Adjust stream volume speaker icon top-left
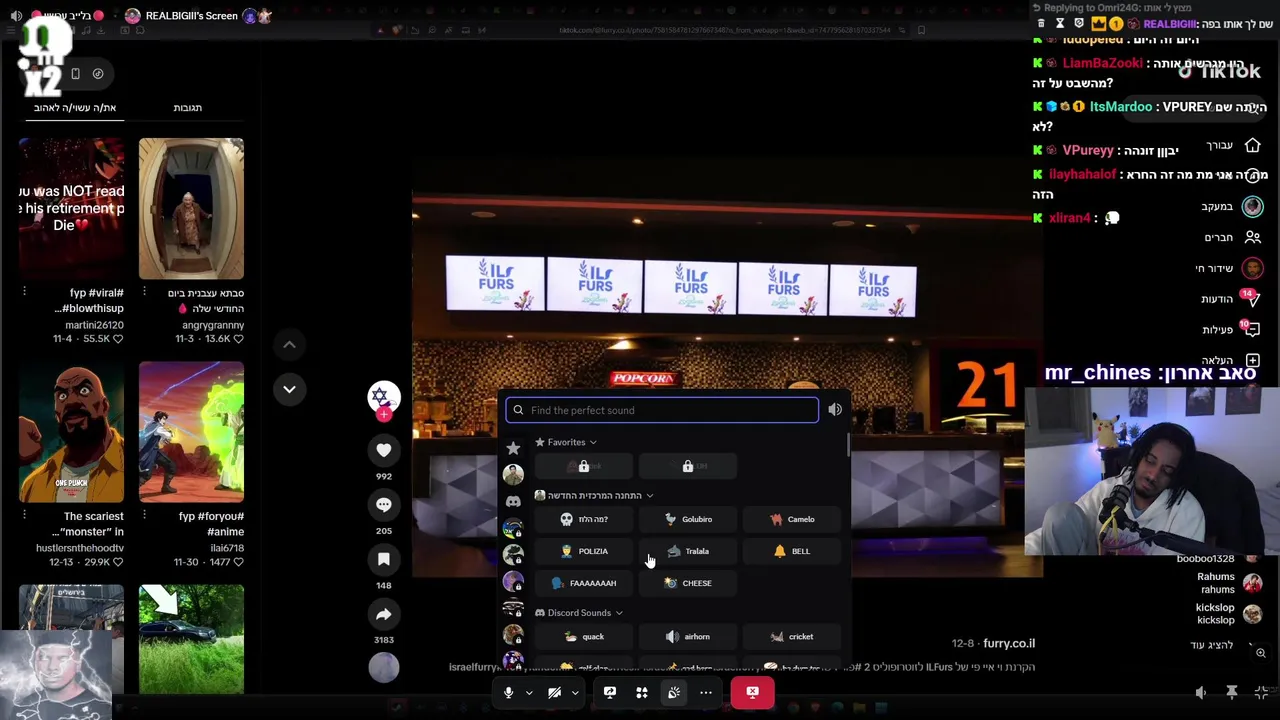This screenshot has height=720, width=1280. [x=16, y=16]
